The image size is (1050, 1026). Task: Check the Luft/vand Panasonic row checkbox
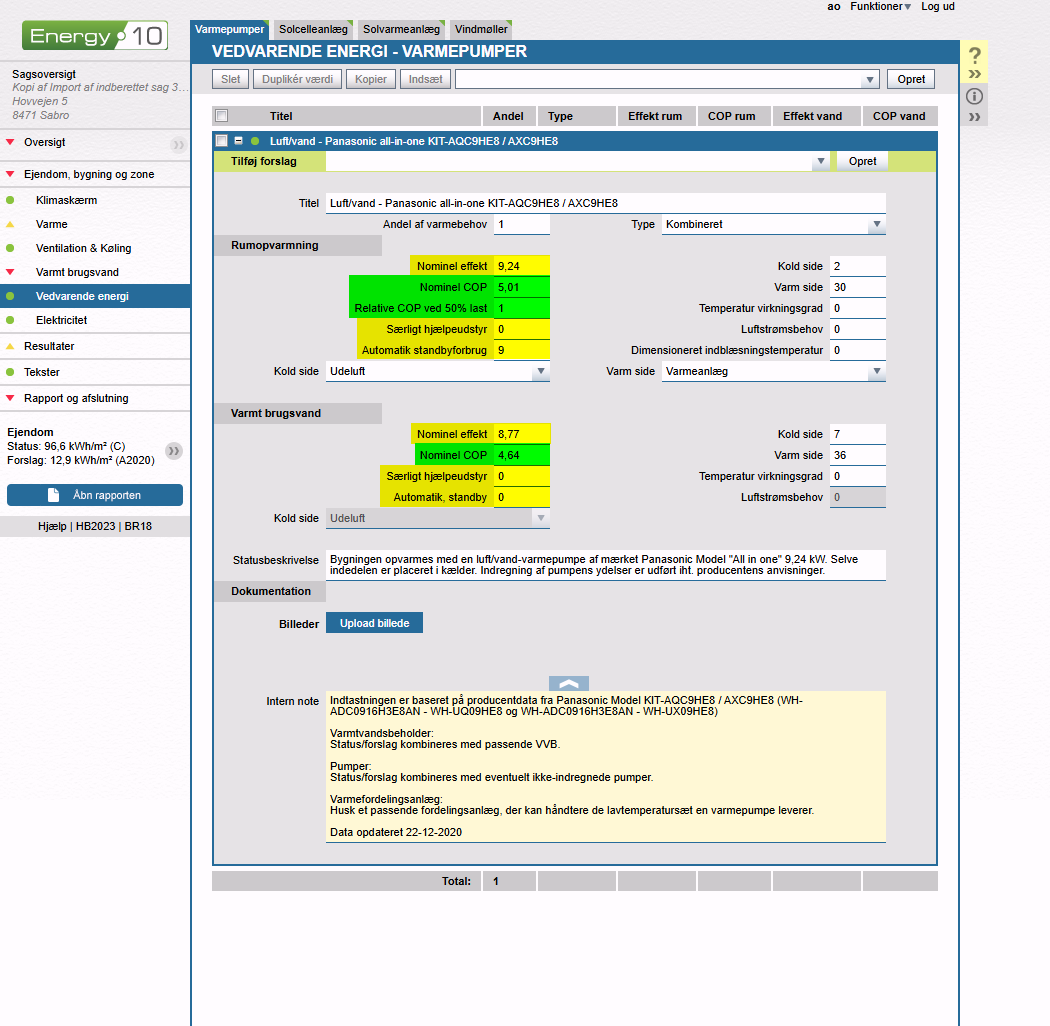pos(222,141)
